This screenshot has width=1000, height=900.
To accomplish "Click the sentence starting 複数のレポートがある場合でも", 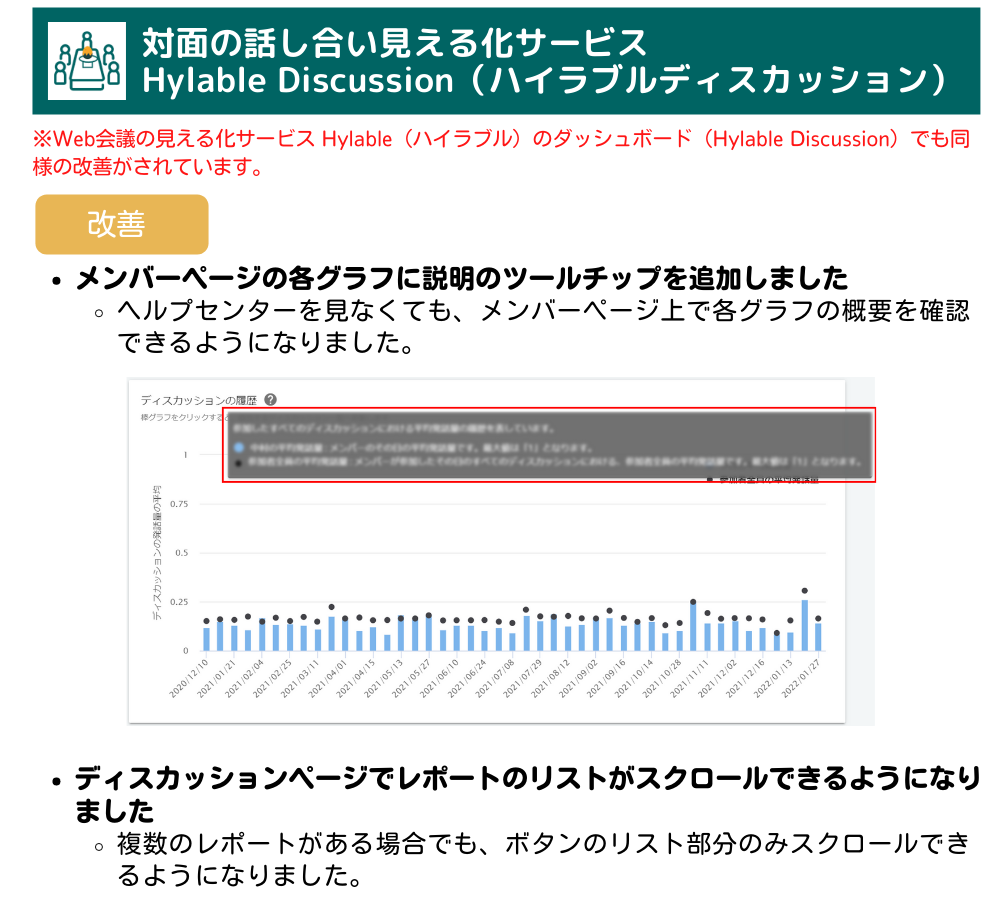I will [x=543, y=859].
